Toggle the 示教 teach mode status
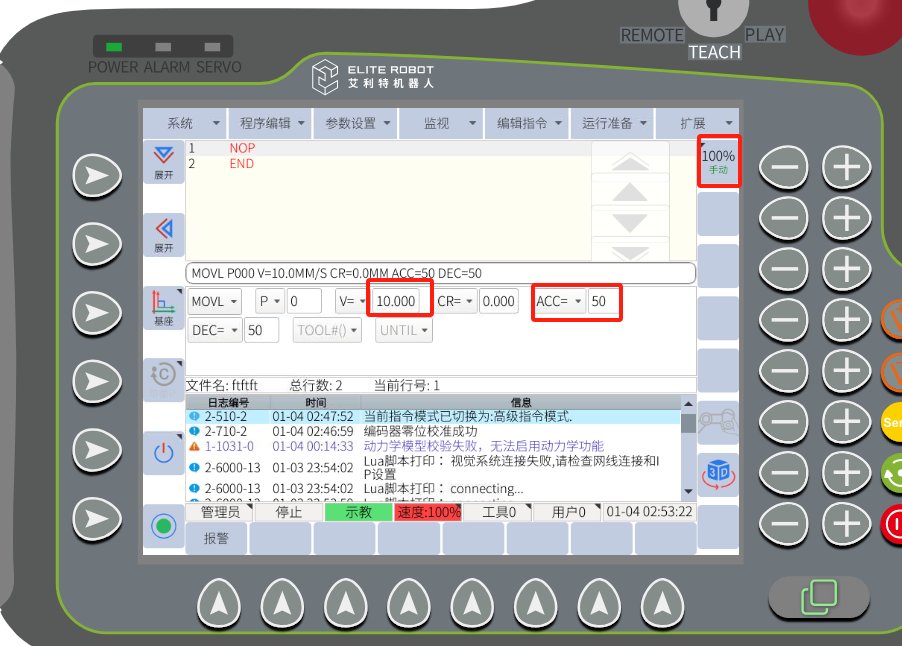Screen dimensions: 902x646 [x=358, y=512]
